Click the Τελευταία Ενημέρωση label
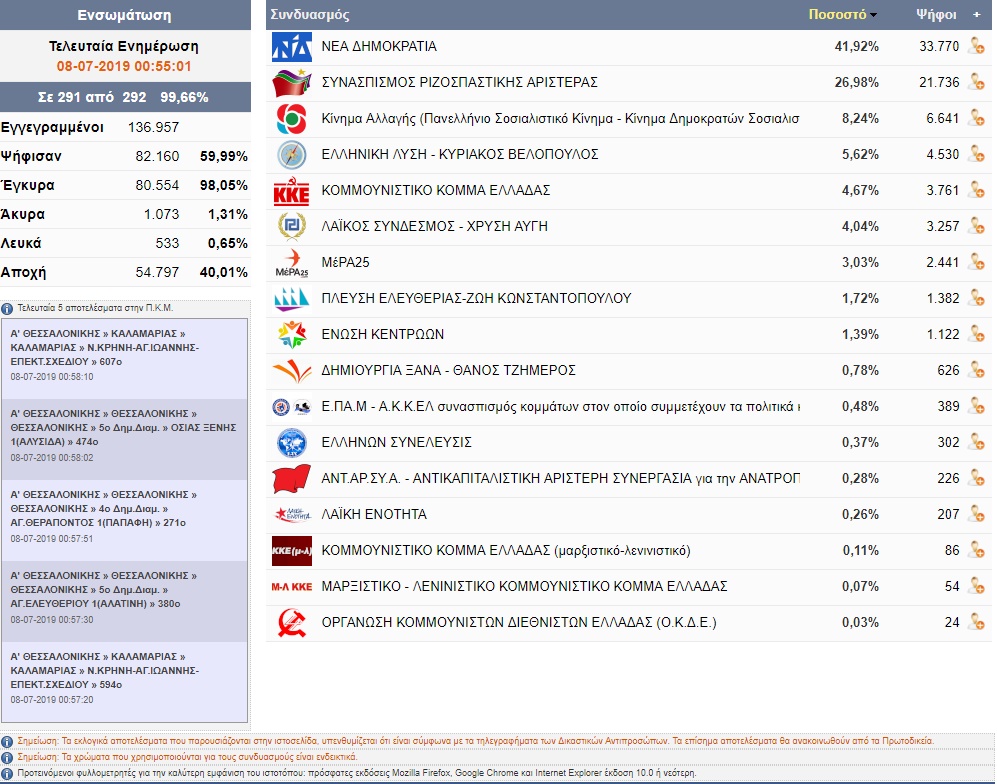This screenshot has height=784, width=997. [x=124, y=46]
